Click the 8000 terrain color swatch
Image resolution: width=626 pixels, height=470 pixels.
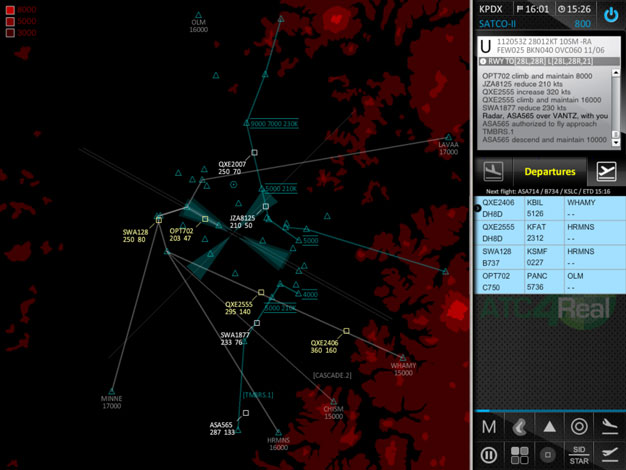[10, 10]
